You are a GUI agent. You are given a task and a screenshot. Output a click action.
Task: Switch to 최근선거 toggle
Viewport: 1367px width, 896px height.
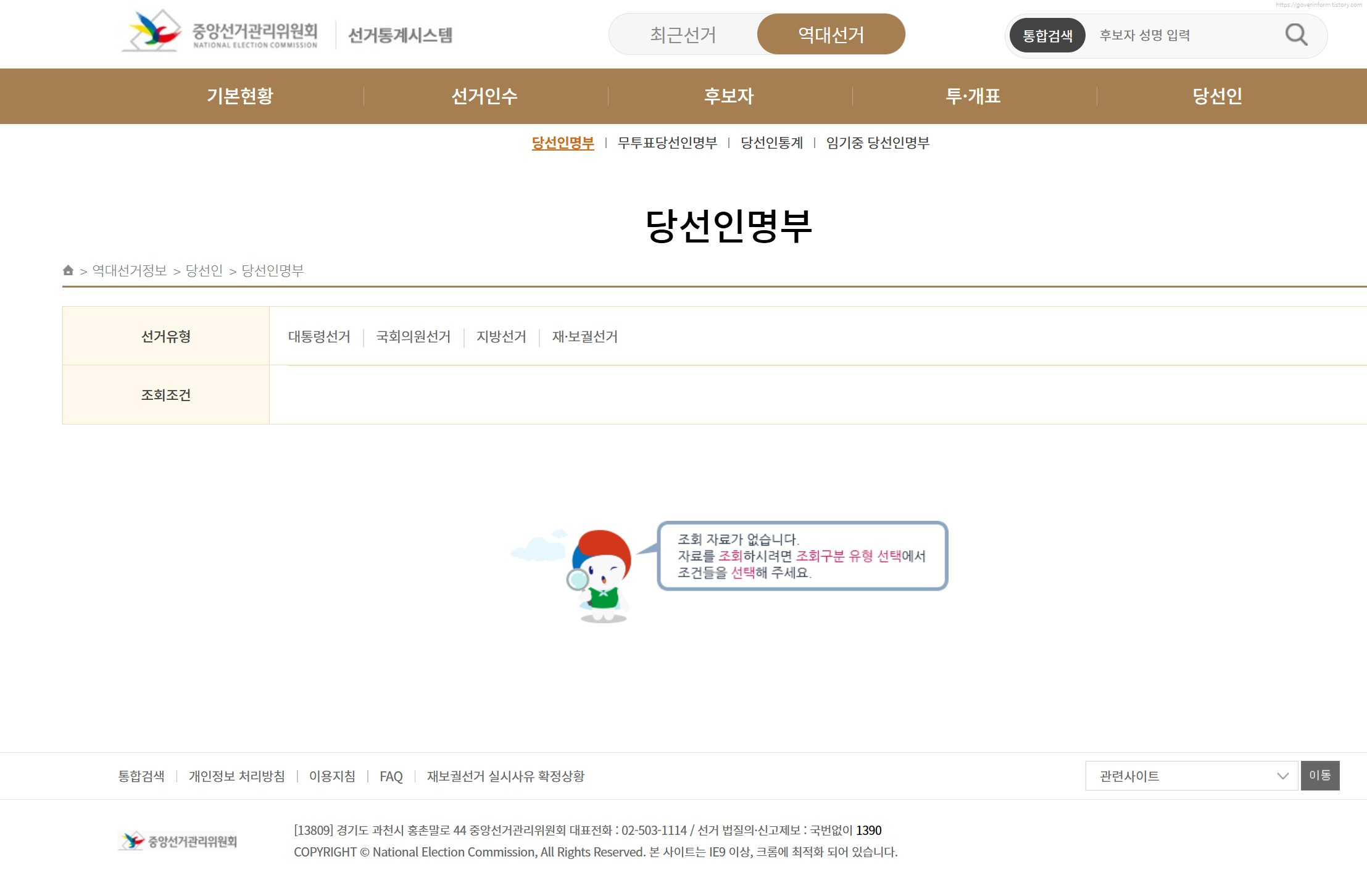point(683,35)
